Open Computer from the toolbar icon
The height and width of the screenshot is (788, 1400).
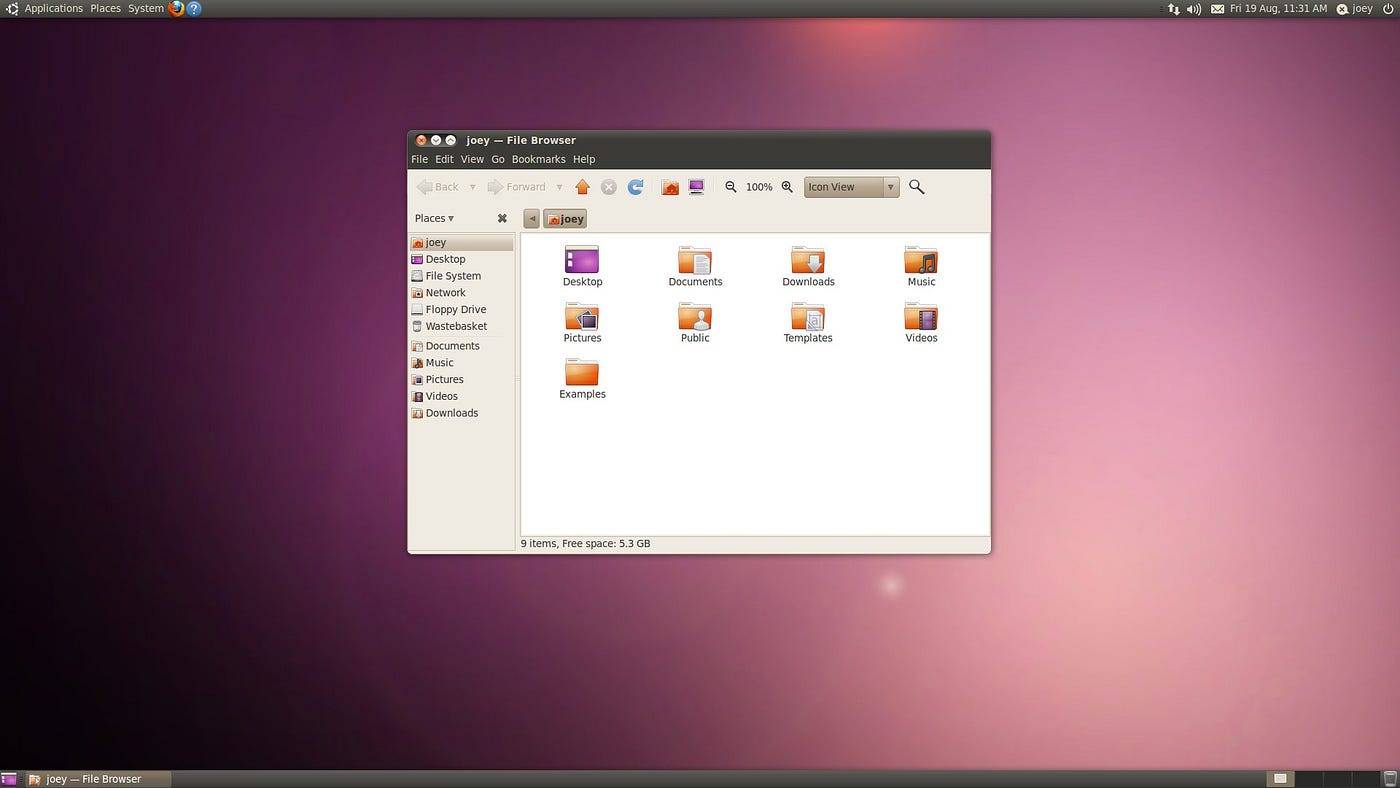[696, 187]
